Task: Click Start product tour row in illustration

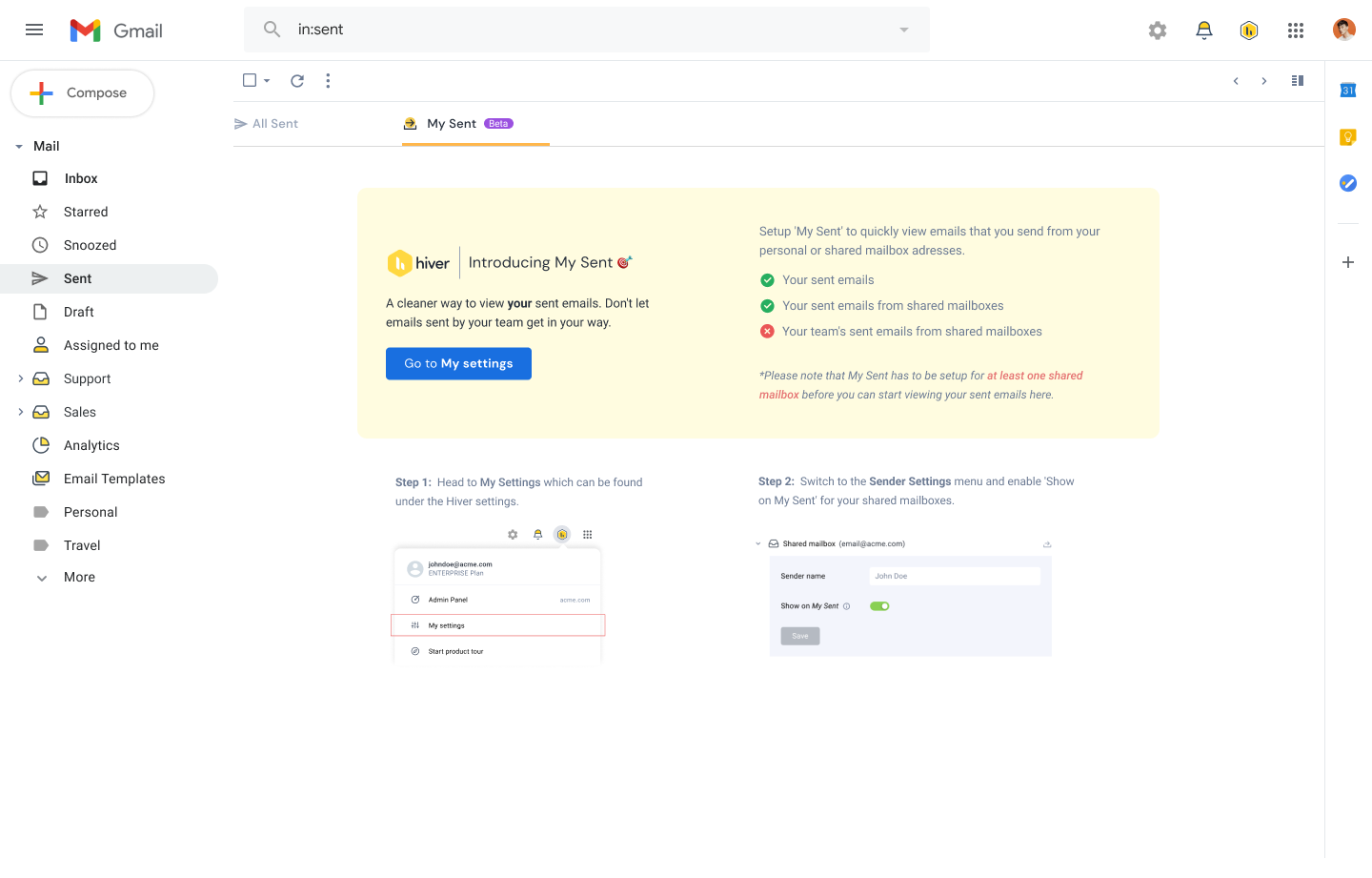Action: click(498, 651)
